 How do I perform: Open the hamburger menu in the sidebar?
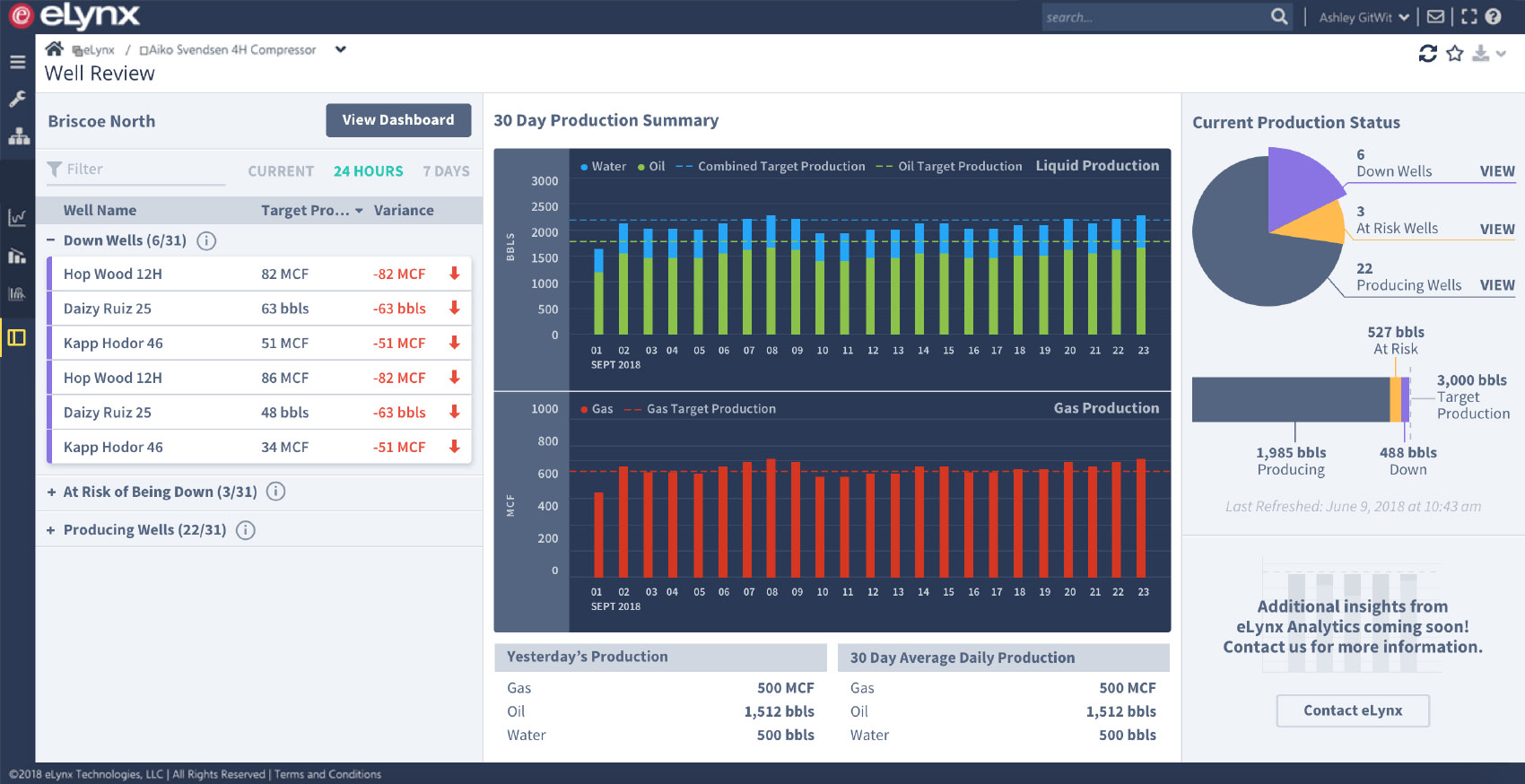tap(17, 62)
